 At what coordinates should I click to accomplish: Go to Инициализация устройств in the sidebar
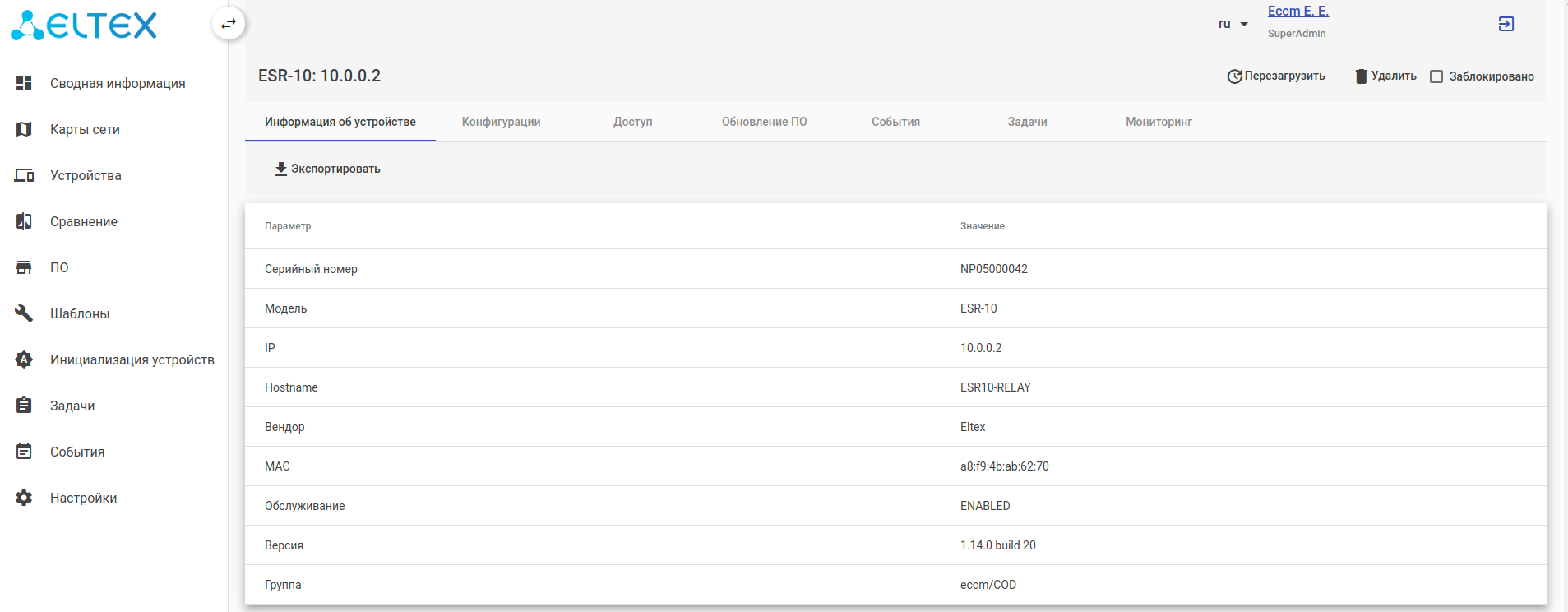pos(132,359)
